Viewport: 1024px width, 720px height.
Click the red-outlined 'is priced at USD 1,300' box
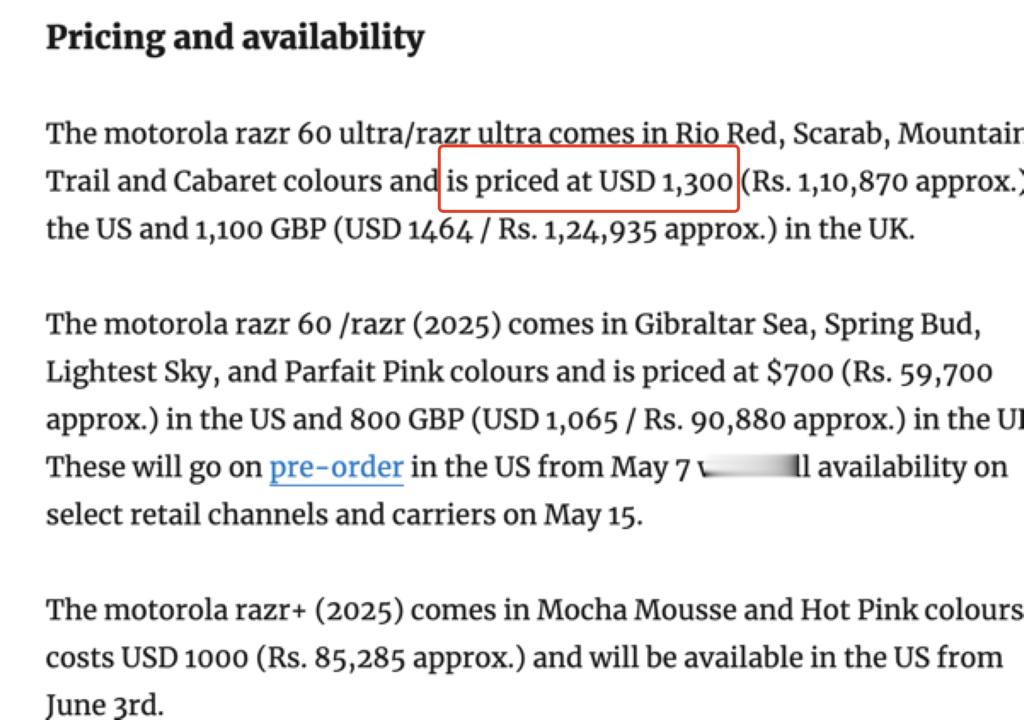(x=588, y=179)
